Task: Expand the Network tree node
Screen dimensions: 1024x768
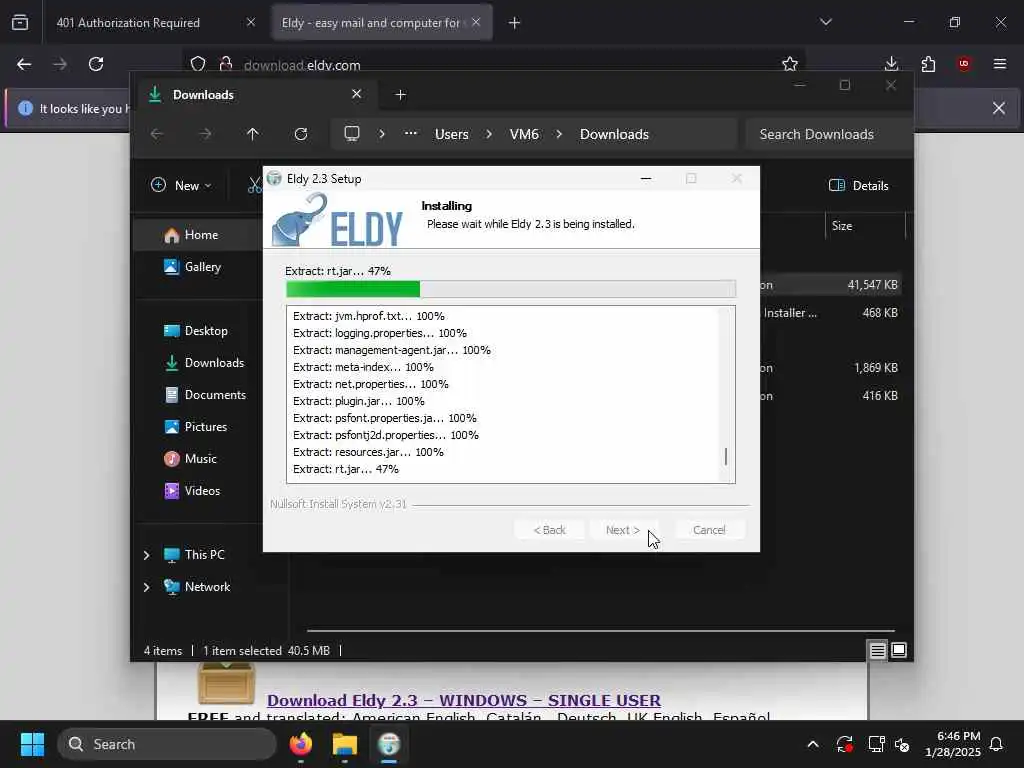Action: click(x=146, y=587)
